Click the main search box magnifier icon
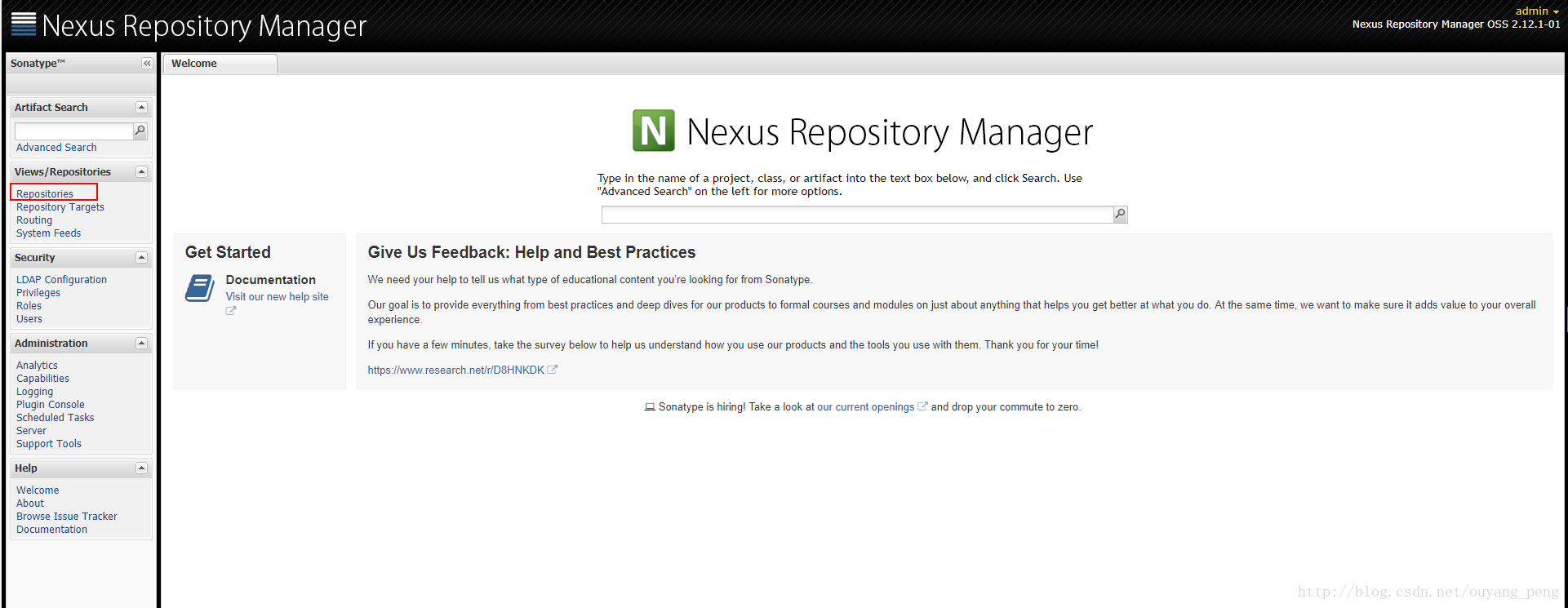The width and height of the screenshot is (1568, 608). click(x=1121, y=215)
